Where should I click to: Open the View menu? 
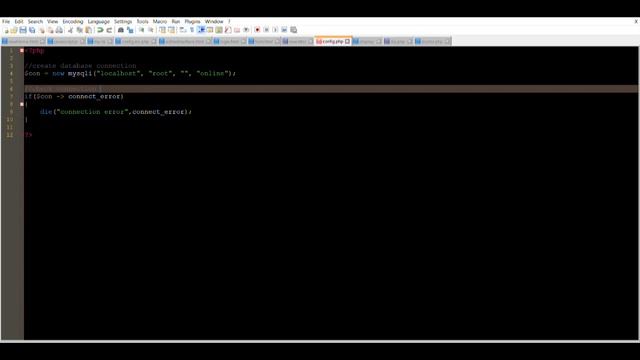[x=52, y=21]
